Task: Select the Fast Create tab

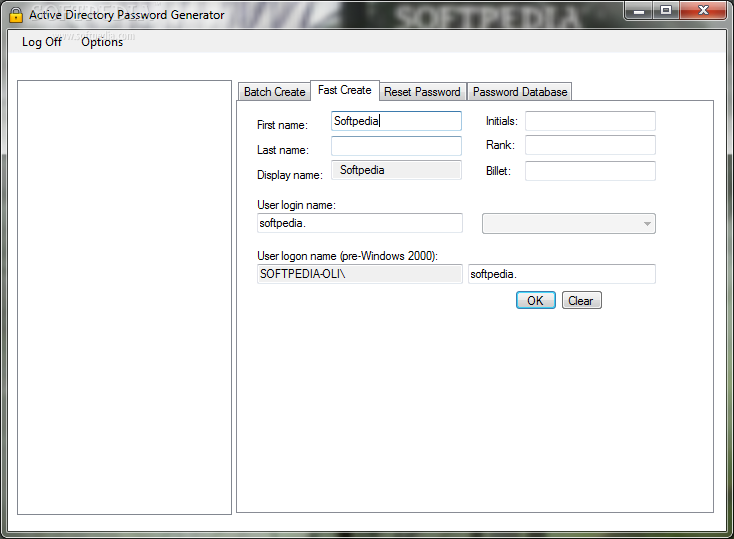Action: (x=345, y=90)
